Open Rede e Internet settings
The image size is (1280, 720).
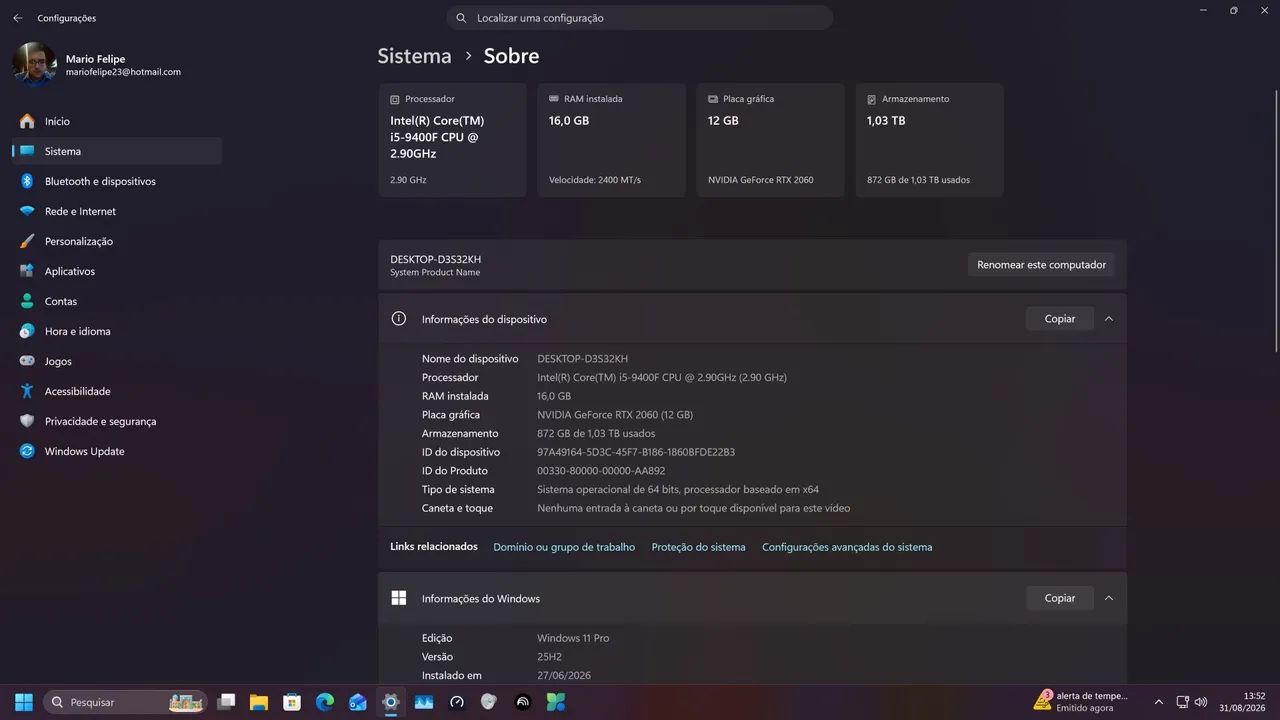click(x=117, y=211)
